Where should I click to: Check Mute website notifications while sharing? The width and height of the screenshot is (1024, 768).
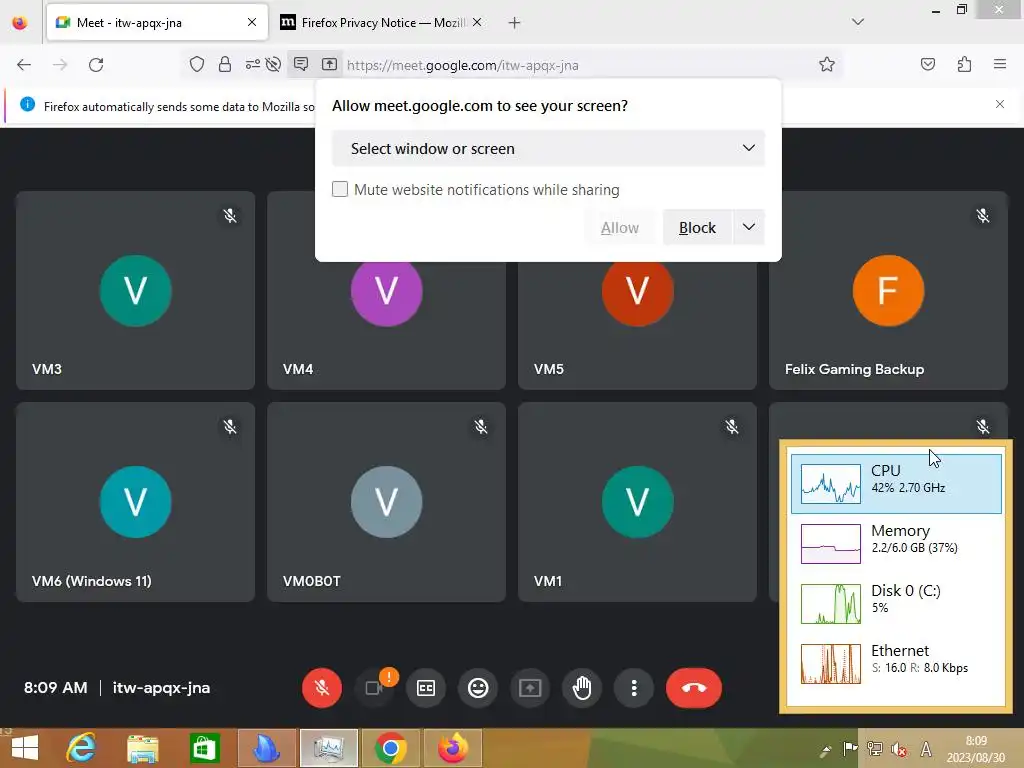pyautogui.click(x=340, y=189)
